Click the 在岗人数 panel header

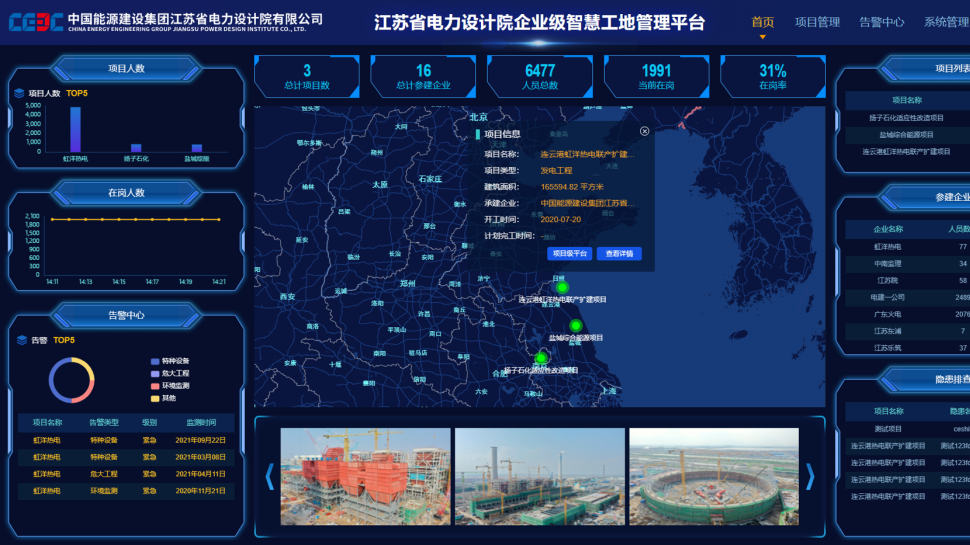coord(126,193)
